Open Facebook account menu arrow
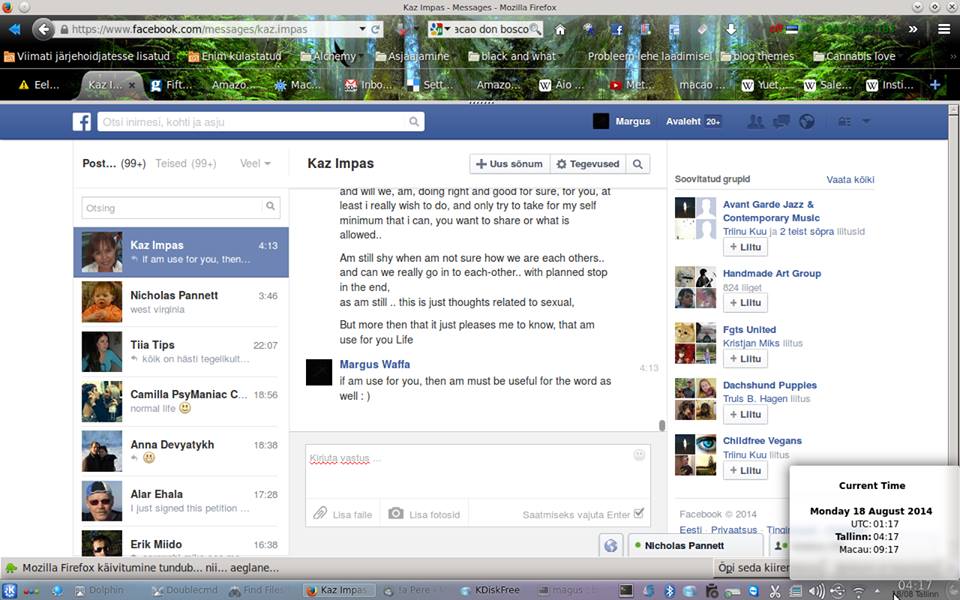960x600 pixels. (x=866, y=121)
